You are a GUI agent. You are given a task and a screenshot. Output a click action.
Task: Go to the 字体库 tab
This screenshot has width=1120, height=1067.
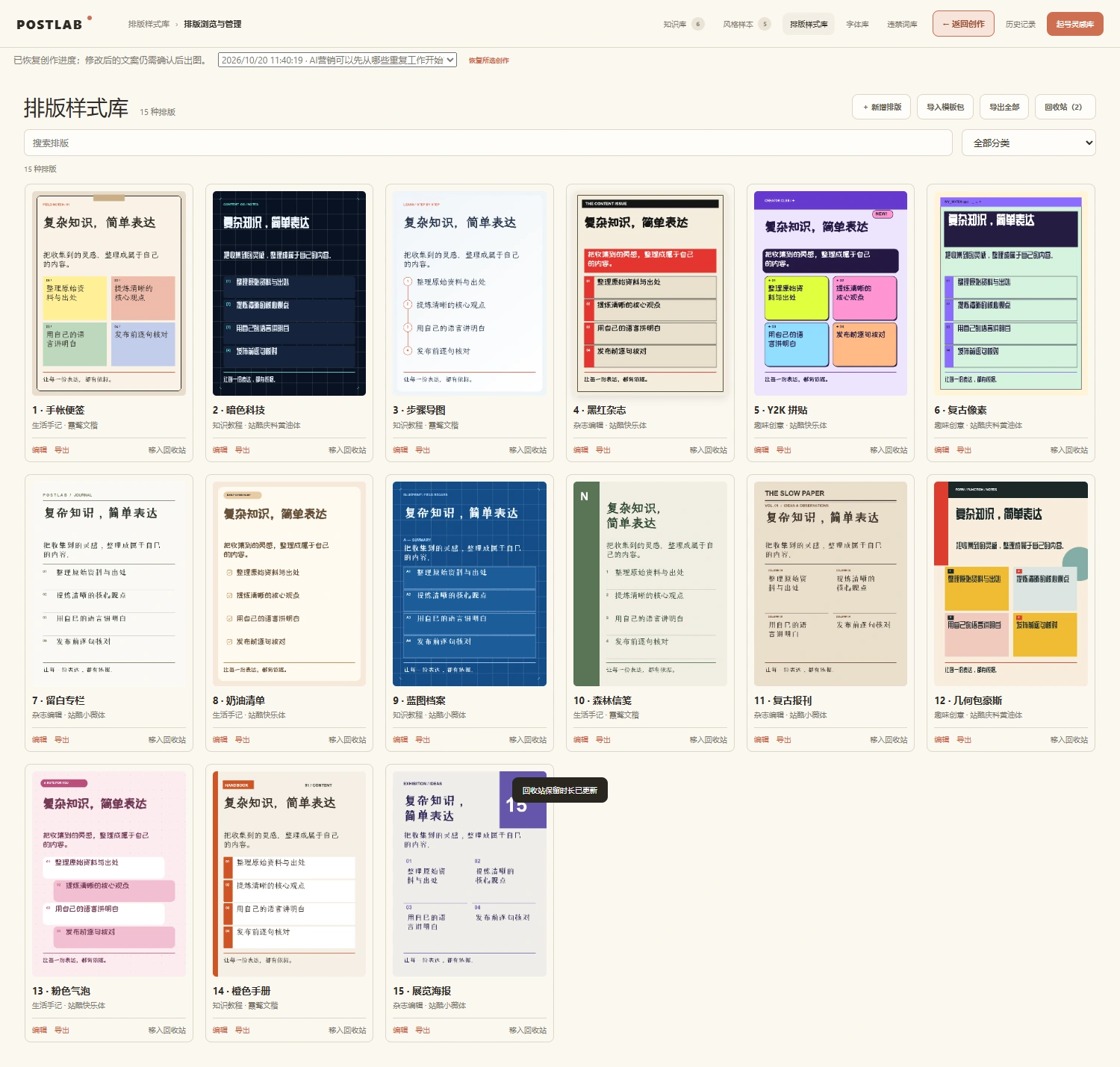point(857,24)
